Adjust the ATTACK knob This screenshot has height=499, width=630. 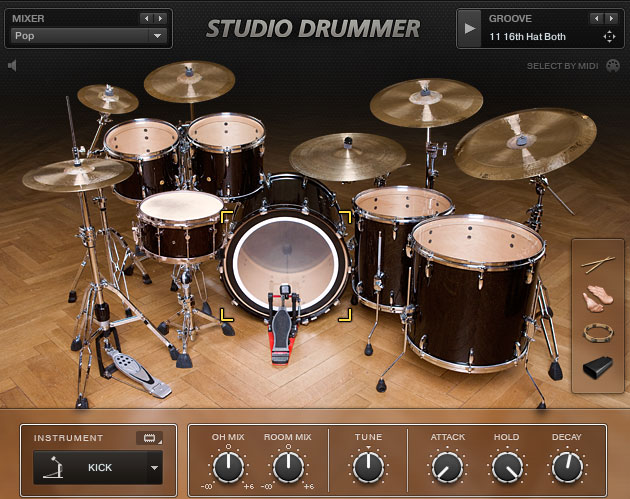click(x=447, y=467)
